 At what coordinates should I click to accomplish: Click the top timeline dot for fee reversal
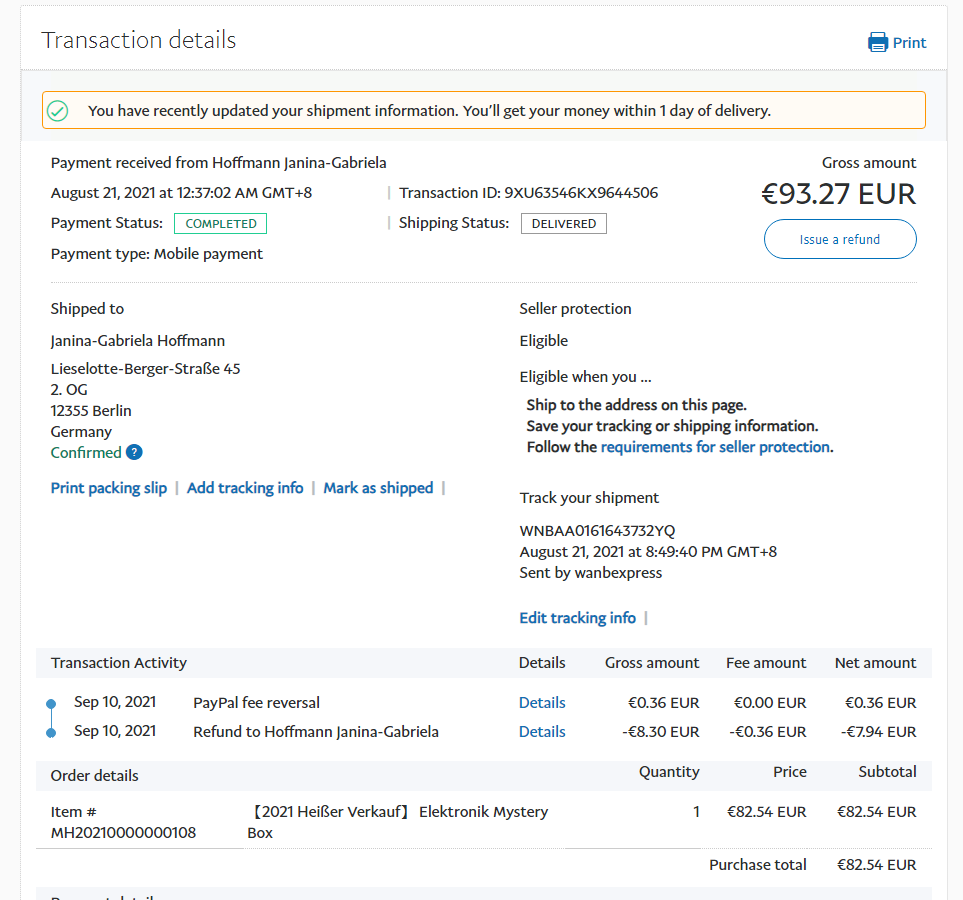click(51, 704)
